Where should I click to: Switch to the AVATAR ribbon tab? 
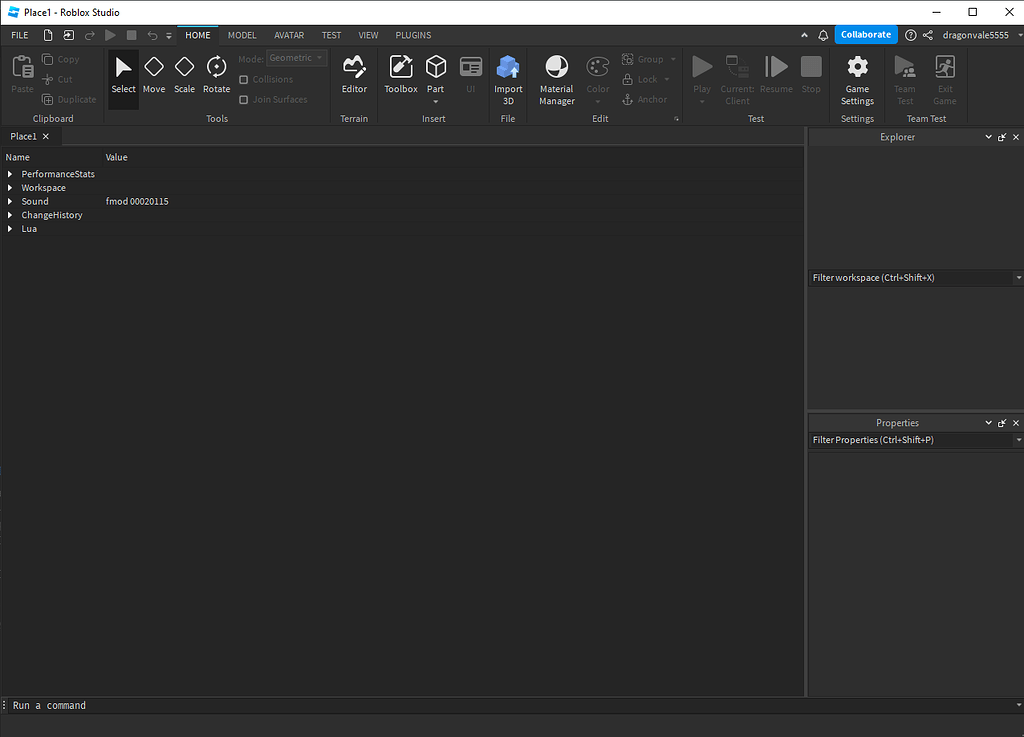click(289, 35)
